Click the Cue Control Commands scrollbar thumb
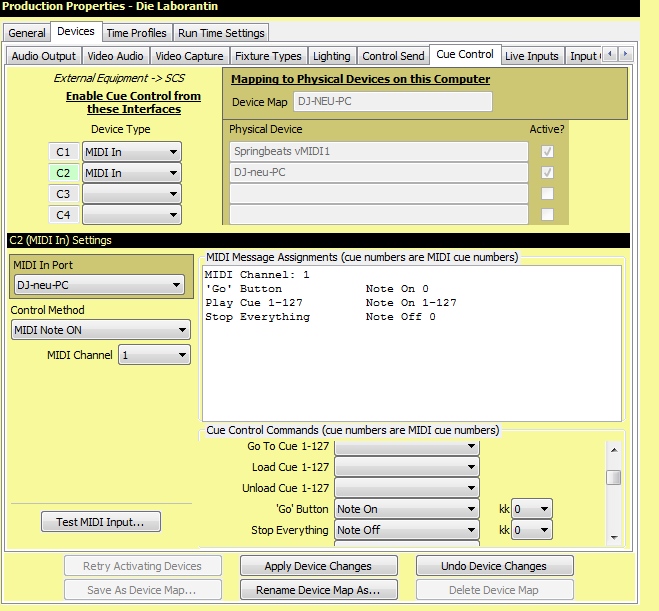 tap(613, 477)
